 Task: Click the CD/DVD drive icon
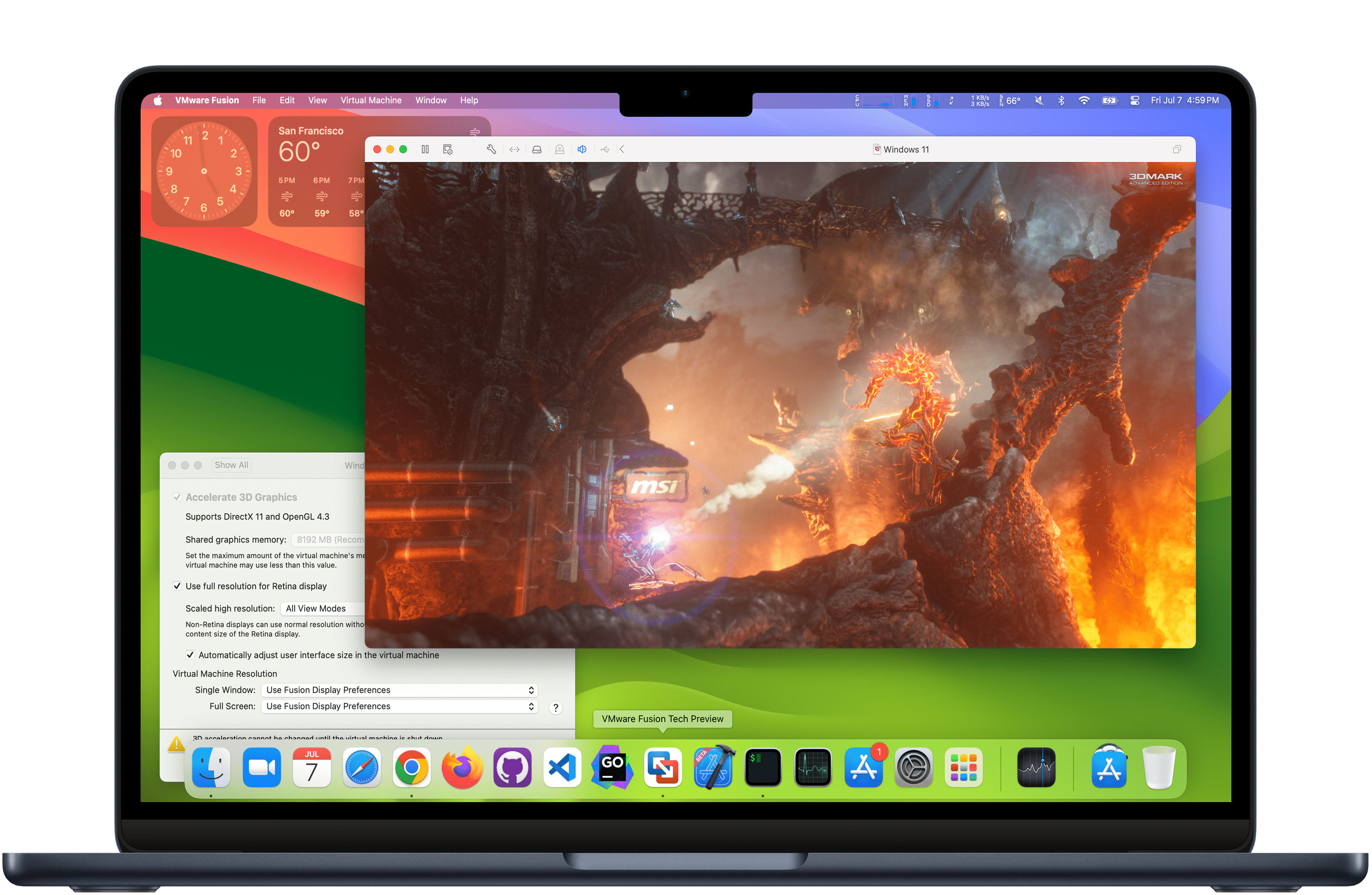[559, 149]
